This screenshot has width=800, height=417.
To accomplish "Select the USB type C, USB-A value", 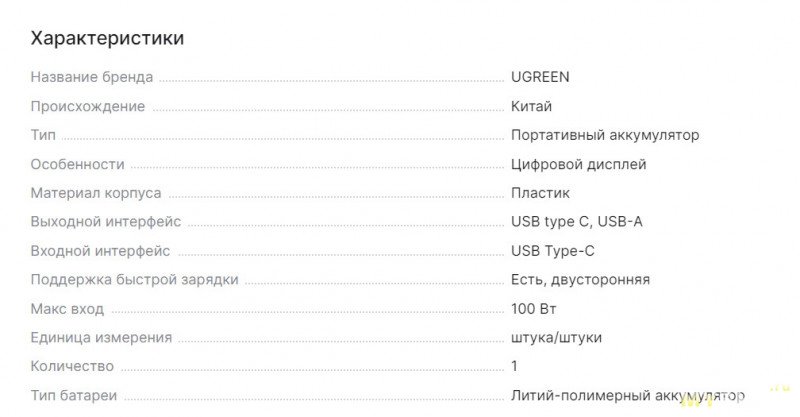I will (x=576, y=222).
